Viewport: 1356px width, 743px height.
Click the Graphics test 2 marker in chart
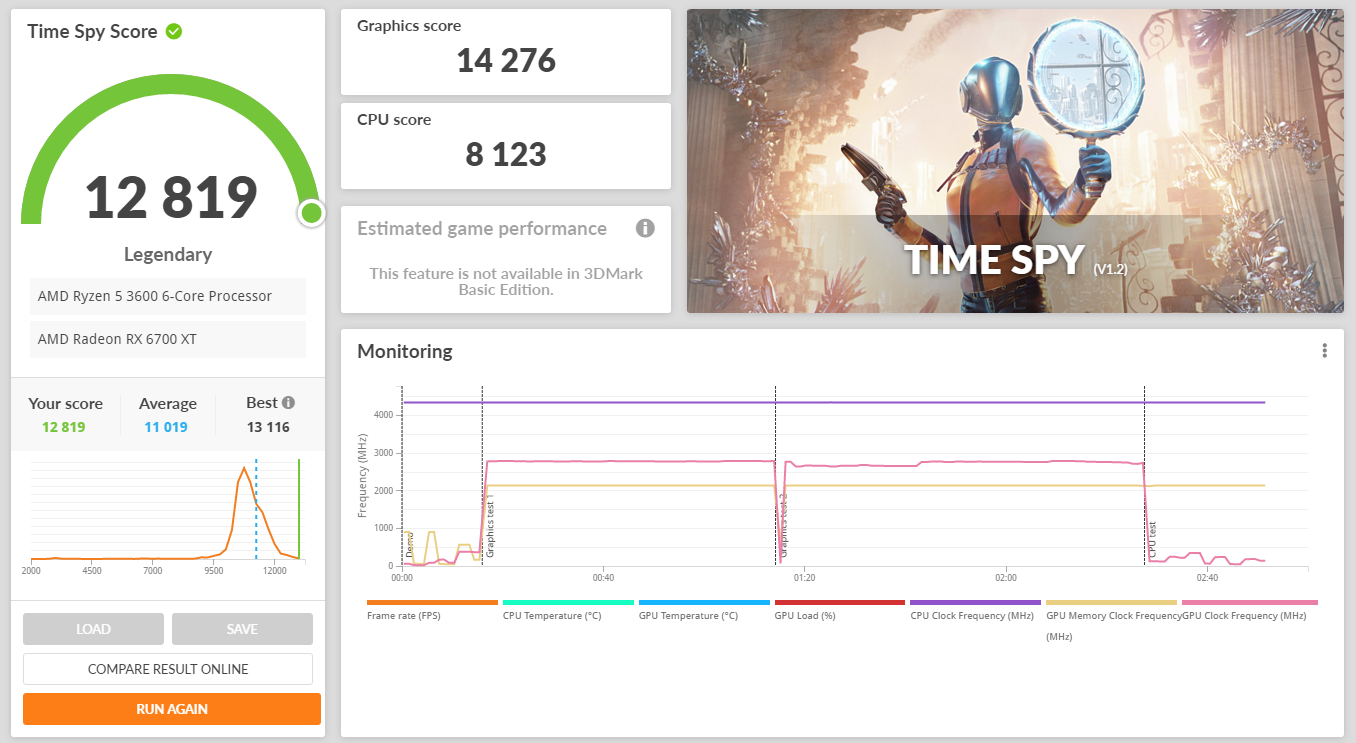[x=783, y=526]
